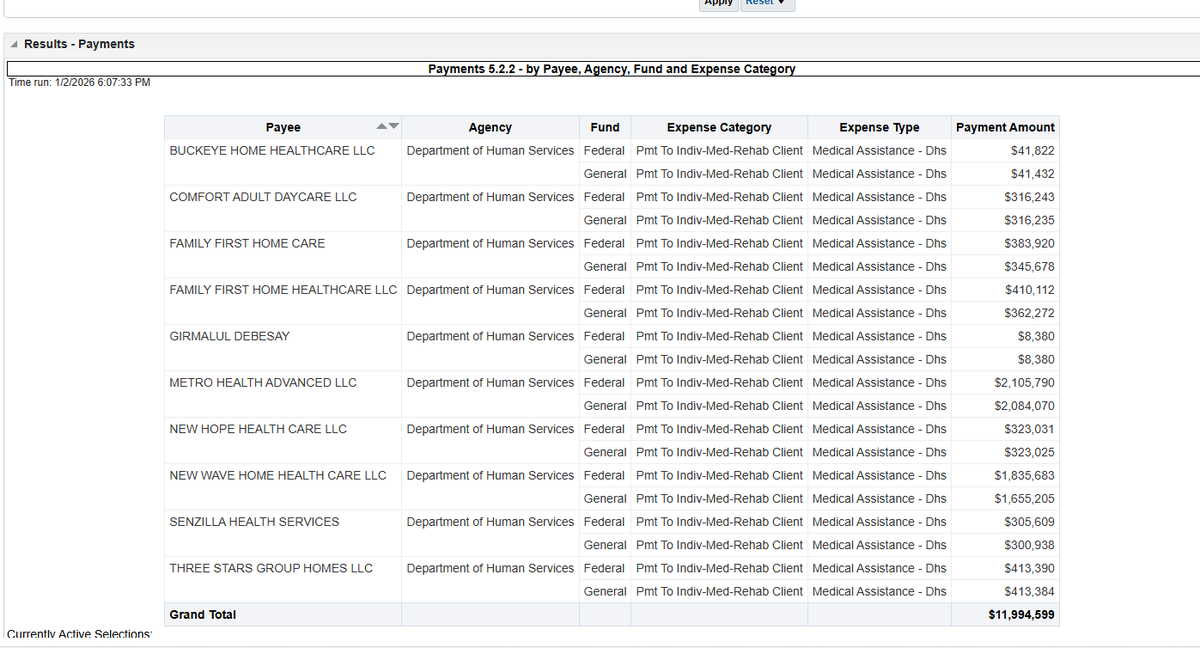Viewport: 1200px width, 648px height.
Task: Select the Payee column header
Action: (283, 127)
